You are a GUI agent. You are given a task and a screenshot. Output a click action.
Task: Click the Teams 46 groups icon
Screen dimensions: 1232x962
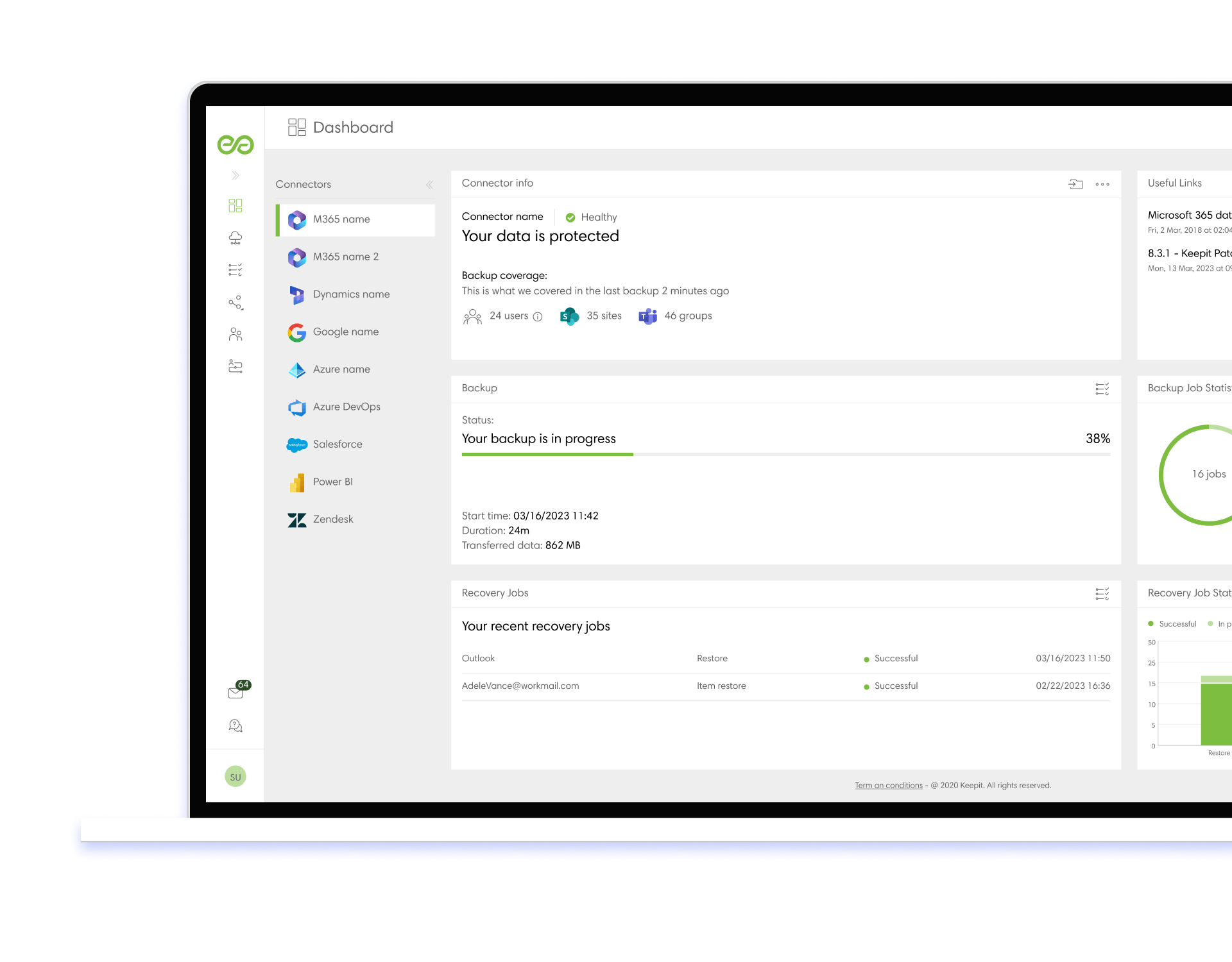[x=648, y=316]
